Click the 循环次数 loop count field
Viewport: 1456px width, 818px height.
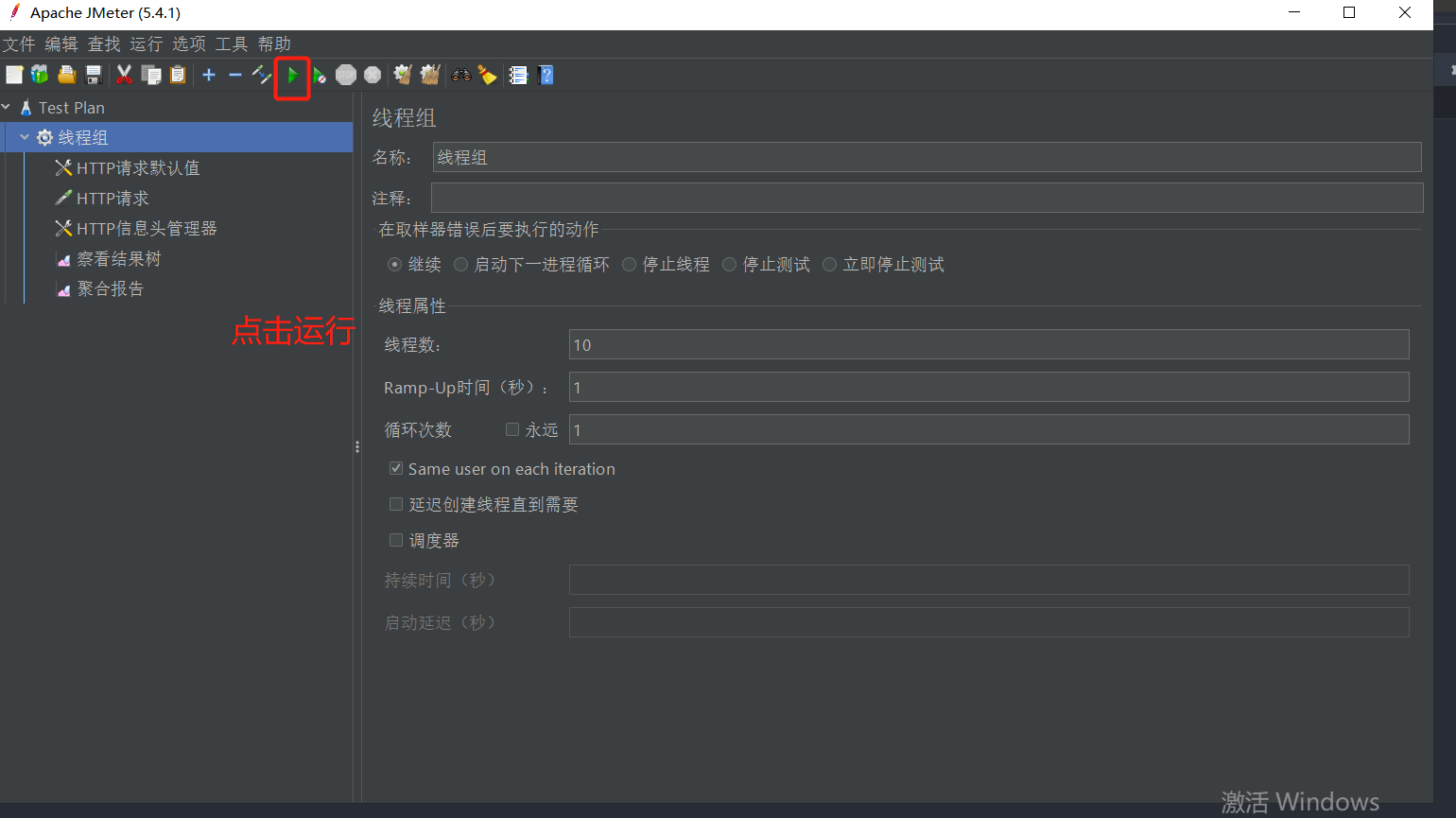(989, 429)
